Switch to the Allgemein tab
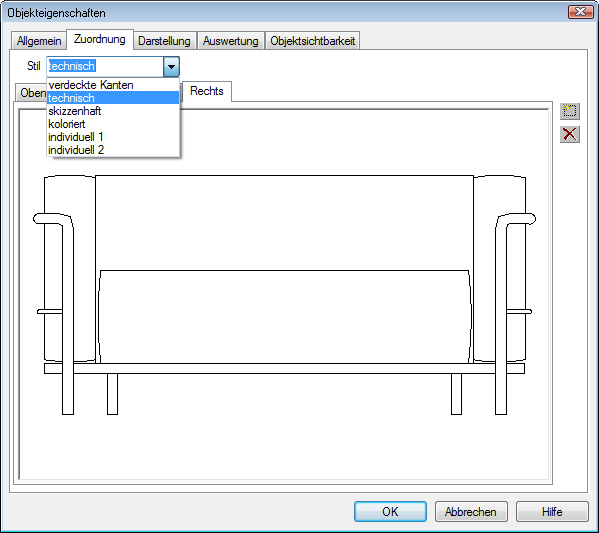 click(39, 41)
